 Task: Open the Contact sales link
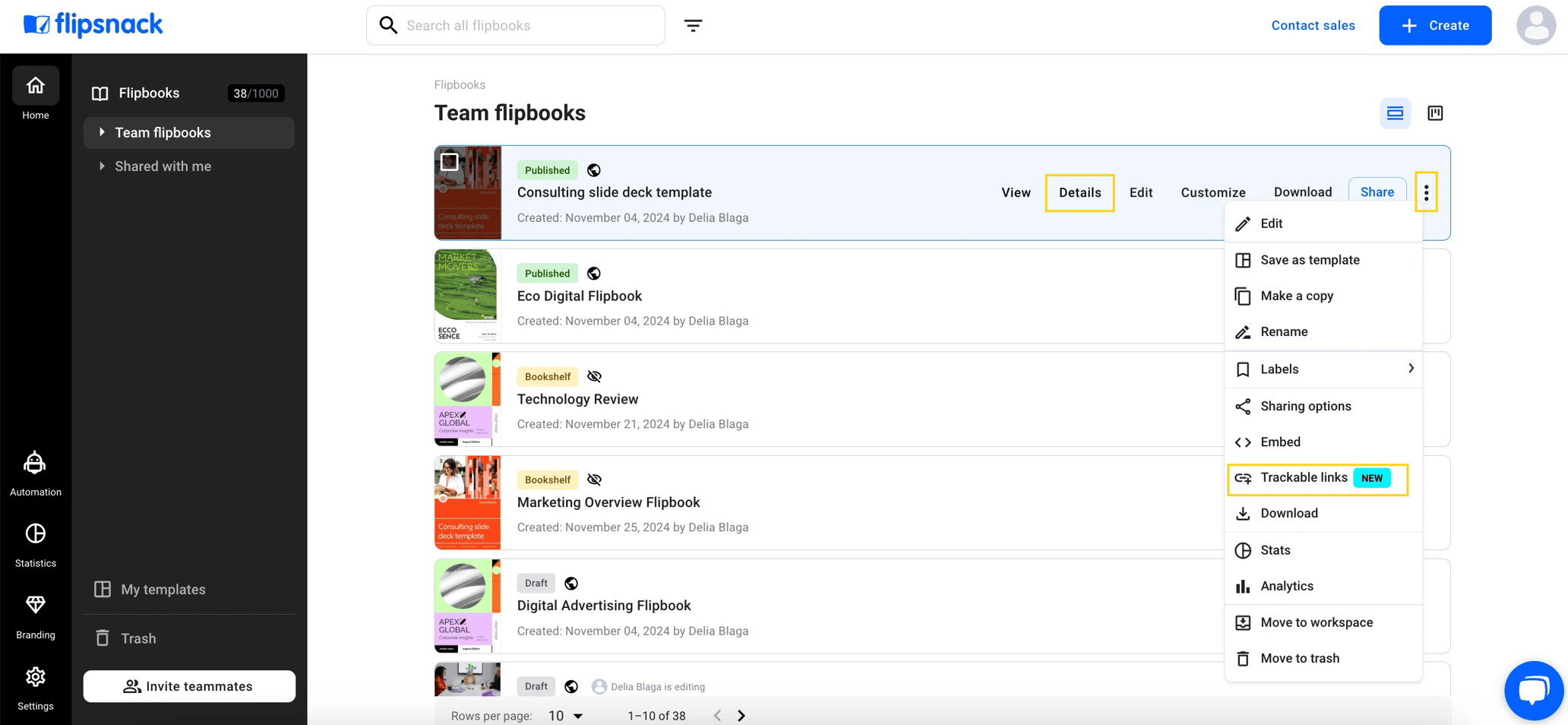click(x=1313, y=25)
